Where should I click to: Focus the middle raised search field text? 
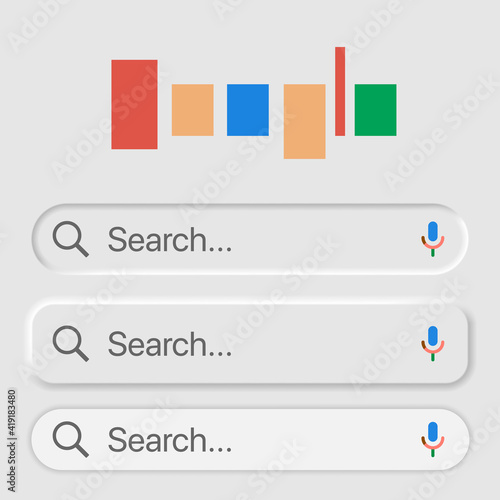170,344
